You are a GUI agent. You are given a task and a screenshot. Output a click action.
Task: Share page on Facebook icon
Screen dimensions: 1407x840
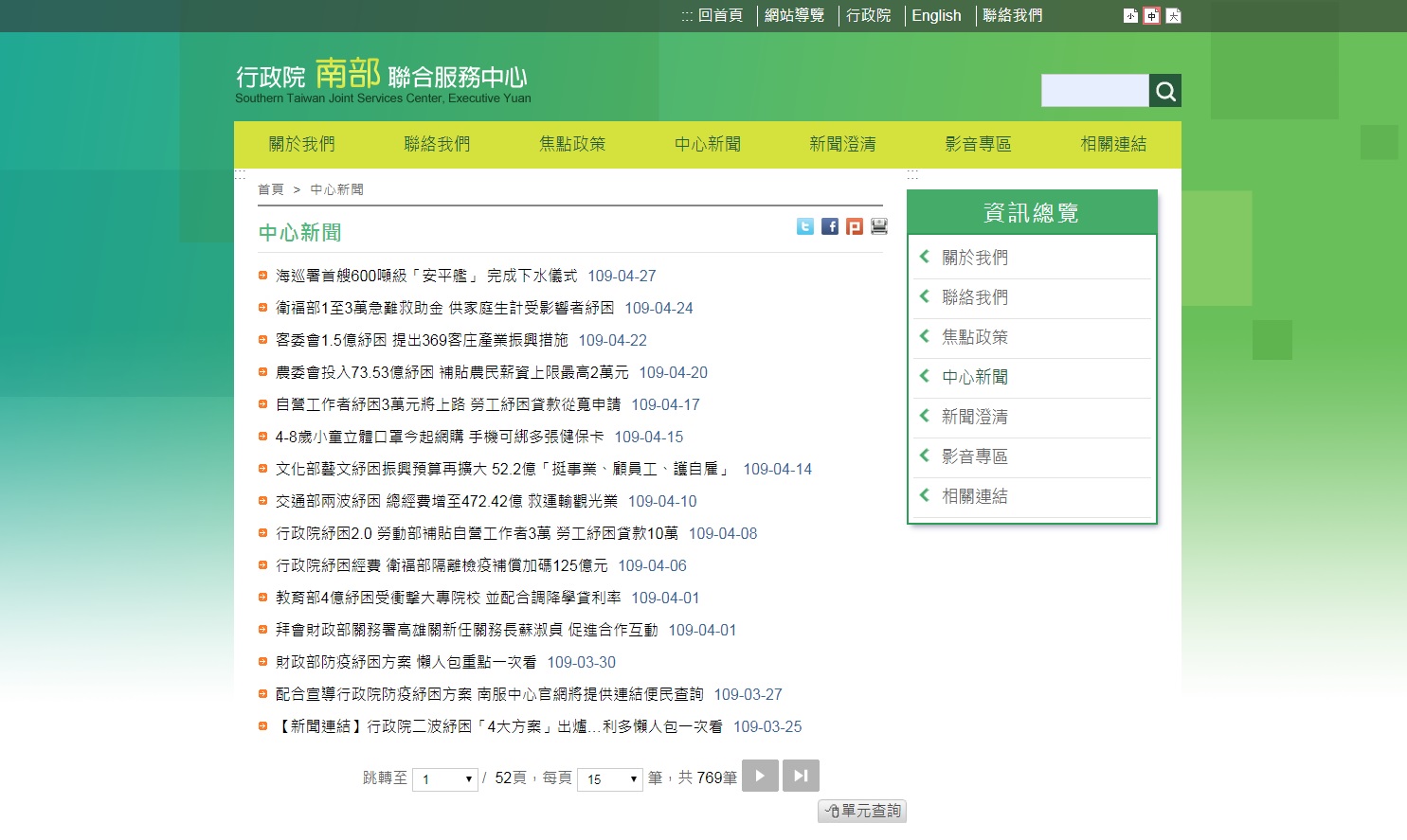(830, 226)
